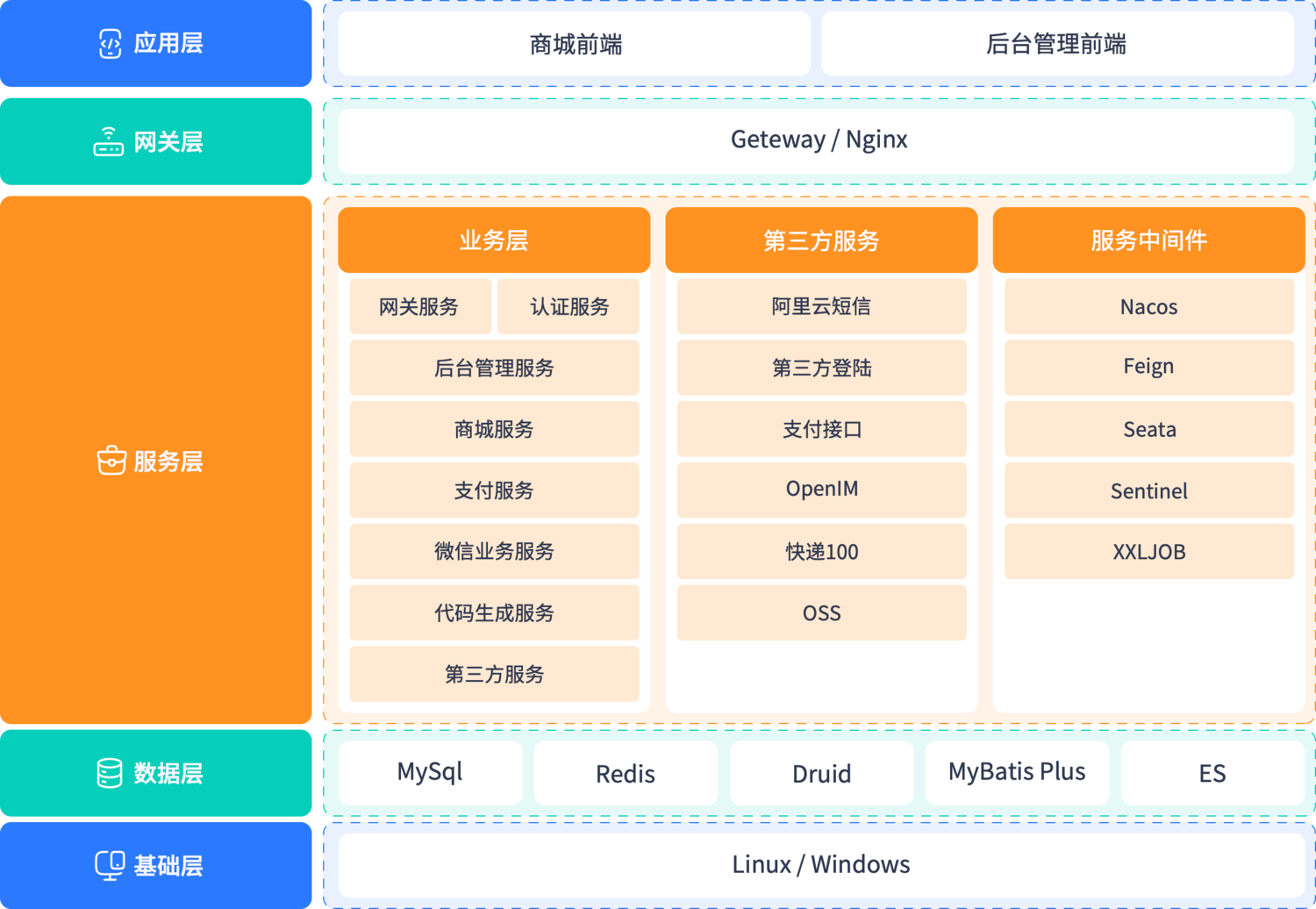Viewport: 1316px width, 909px height.
Task: Click the OpenIM service block
Action: [x=821, y=490]
